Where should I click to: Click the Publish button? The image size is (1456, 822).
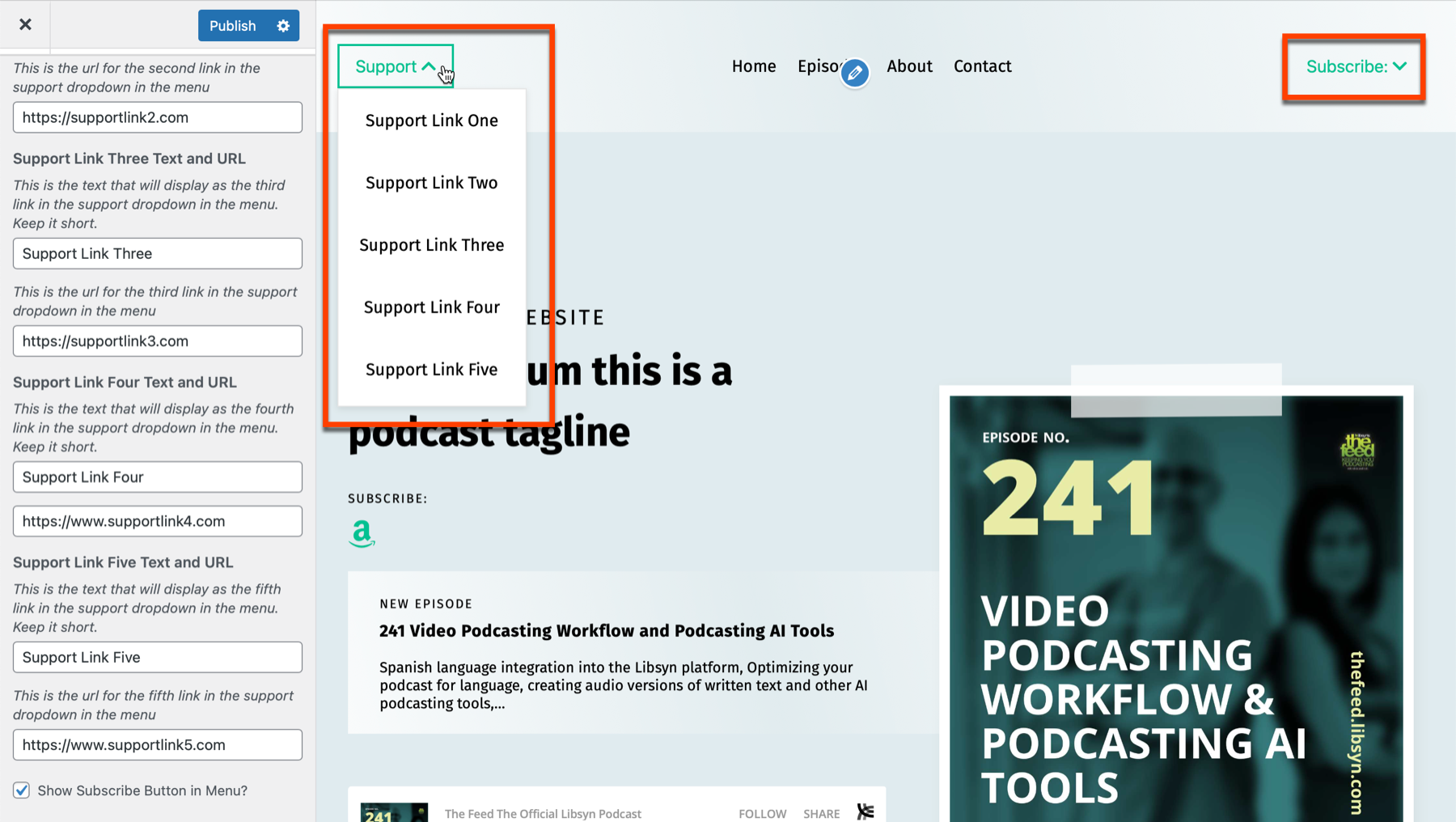click(233, 26)
